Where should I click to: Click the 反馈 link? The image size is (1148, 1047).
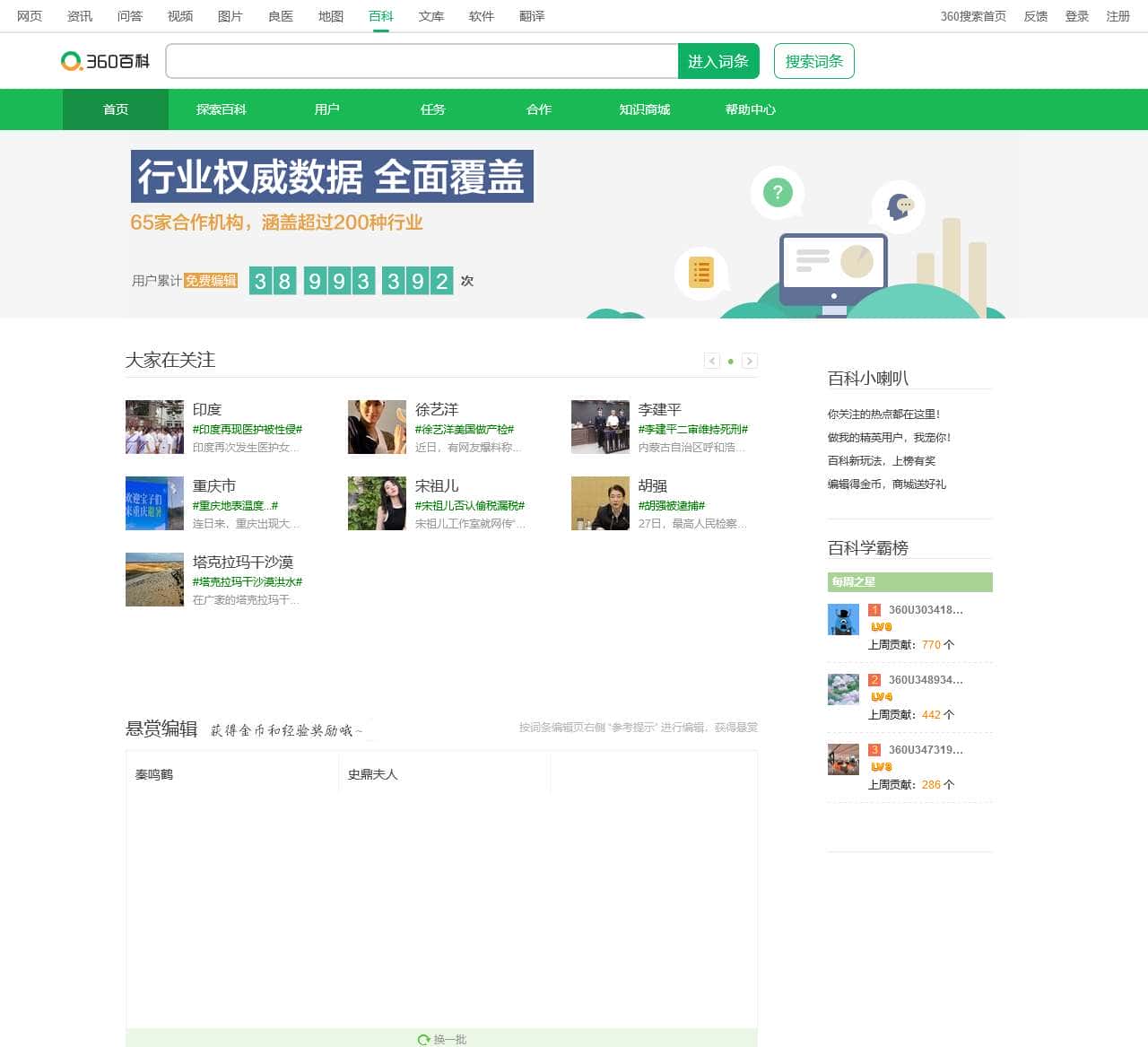(1036, 16)
